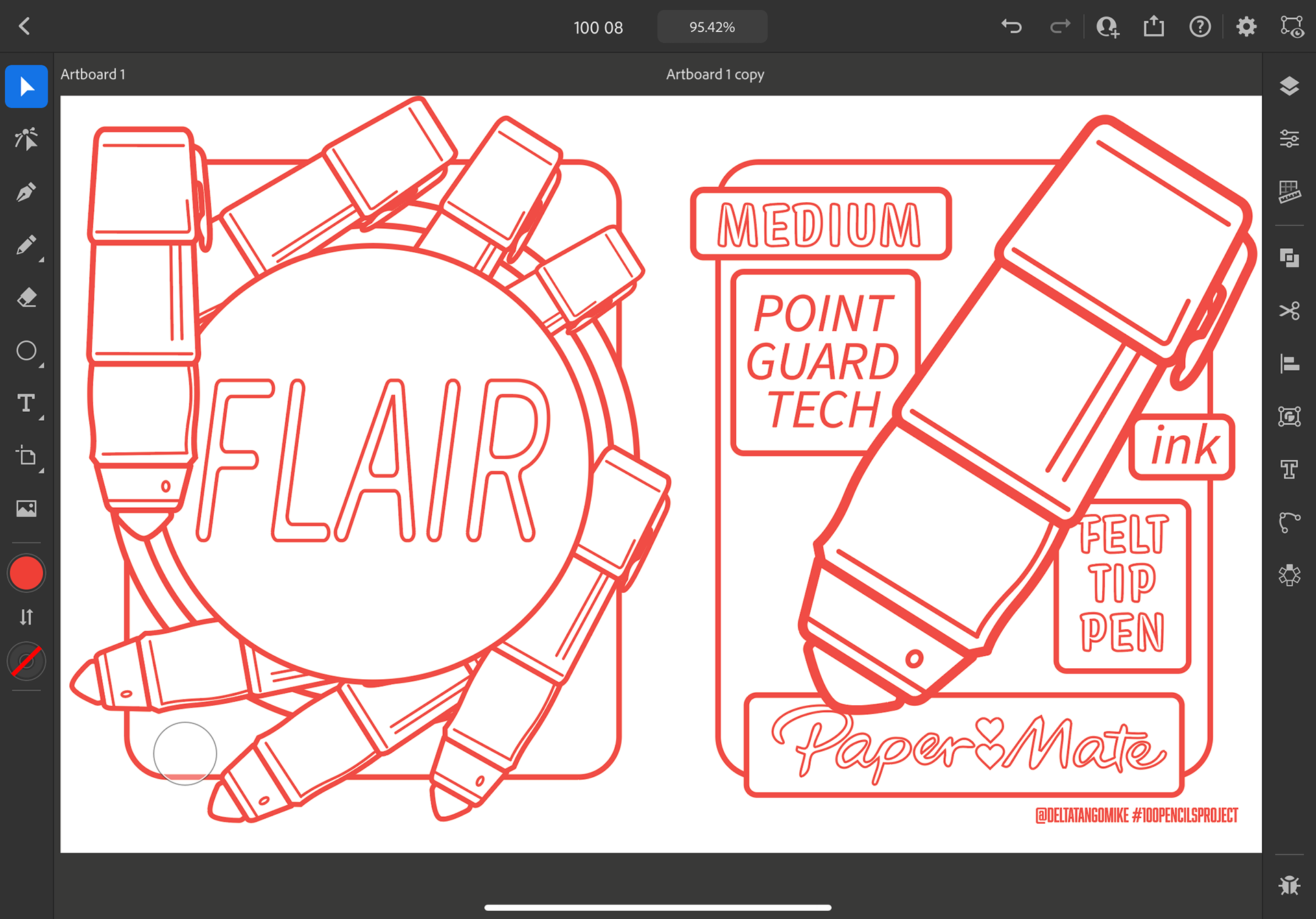Swap fill and stroke colors
This screenshot has height=919, width=1316.
27,617
